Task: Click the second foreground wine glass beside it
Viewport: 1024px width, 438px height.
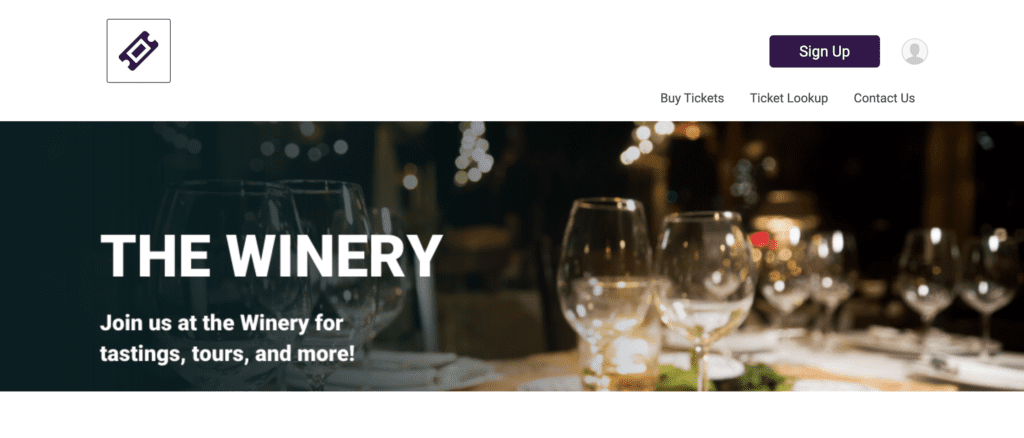Action: pyautogui.click(x=705, y=294)
